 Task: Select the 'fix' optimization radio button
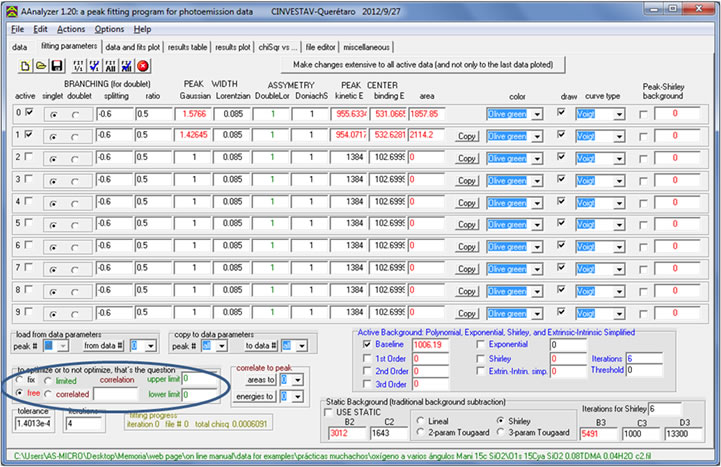(x=22, y=381)
